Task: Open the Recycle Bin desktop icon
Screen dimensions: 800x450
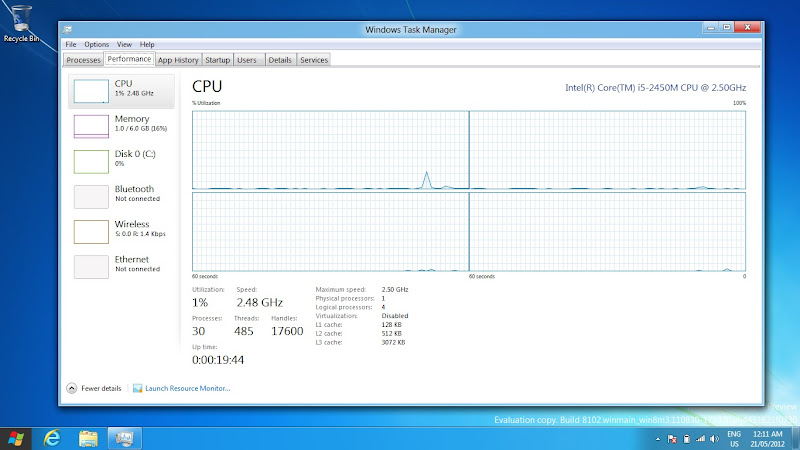Action: pos(21,23)
